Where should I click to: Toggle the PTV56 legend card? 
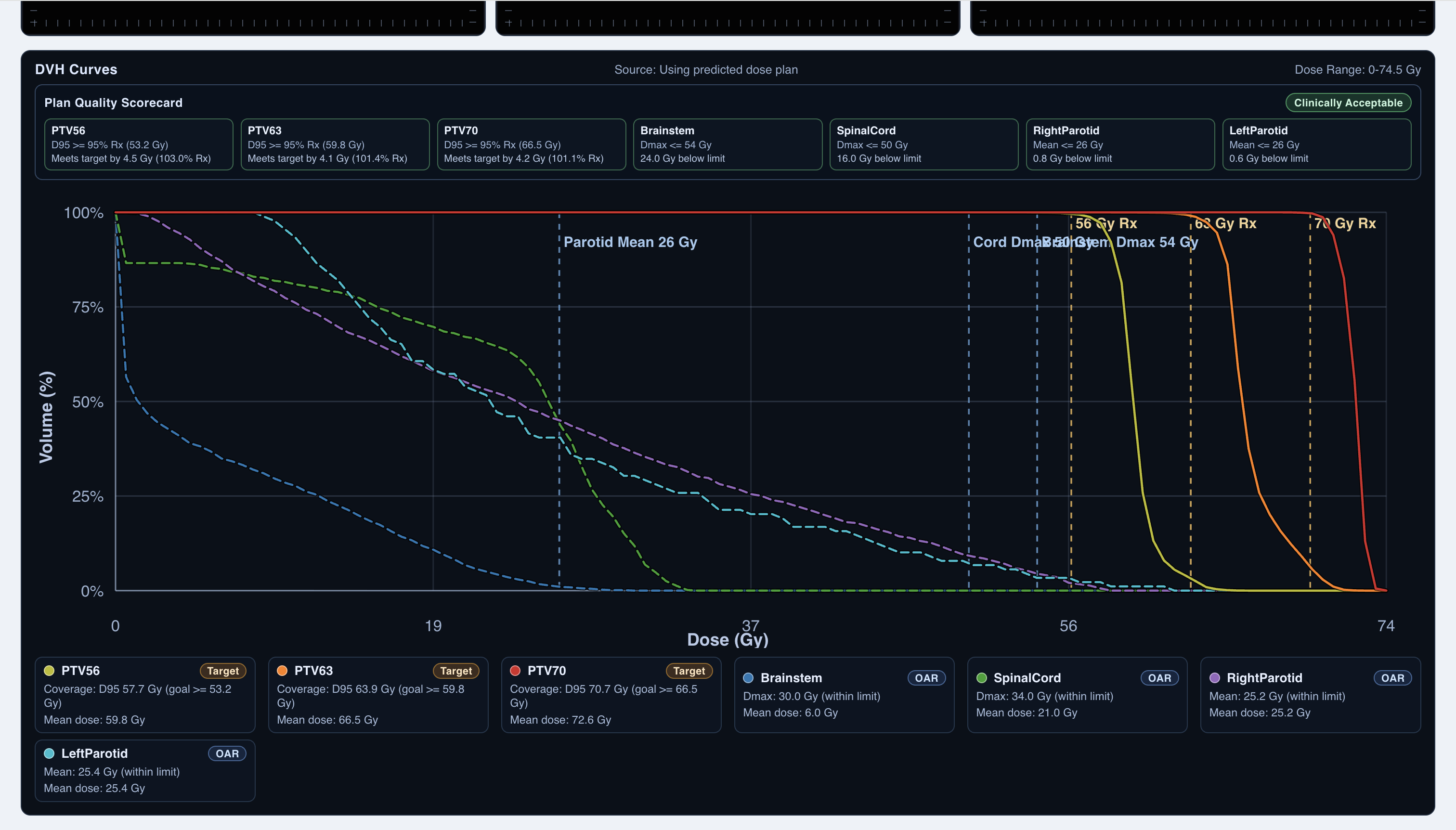[145, 694]
